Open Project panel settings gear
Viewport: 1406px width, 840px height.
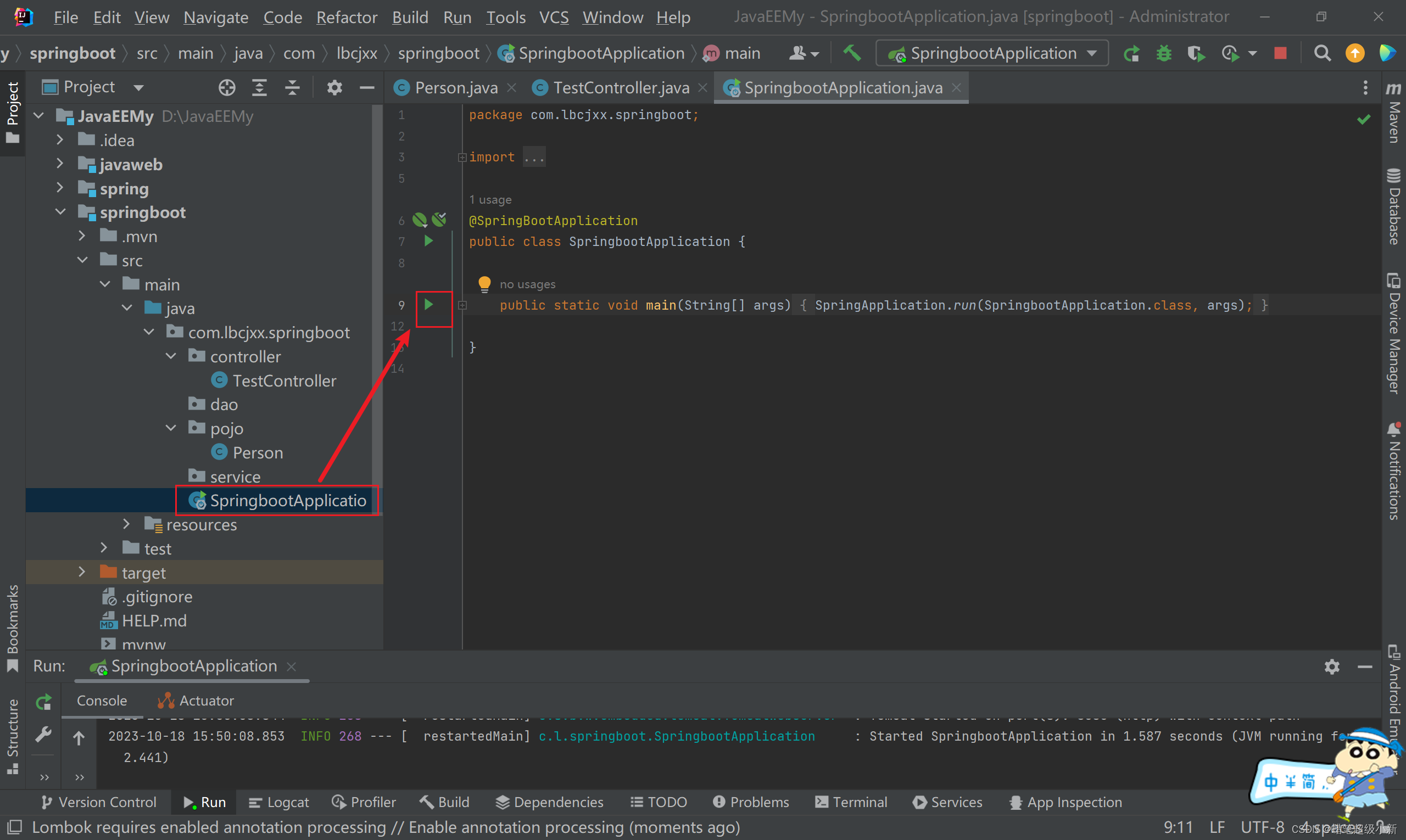coord(334,87)
